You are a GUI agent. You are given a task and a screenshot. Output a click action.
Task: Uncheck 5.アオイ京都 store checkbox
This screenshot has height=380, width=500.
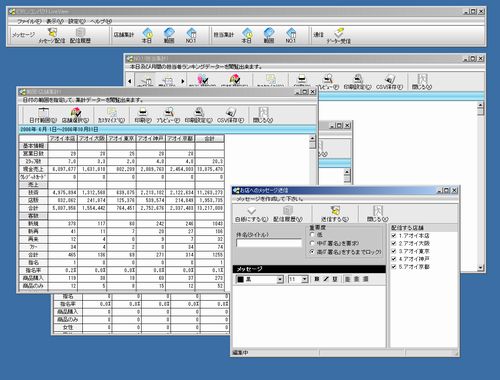point(394,267)
